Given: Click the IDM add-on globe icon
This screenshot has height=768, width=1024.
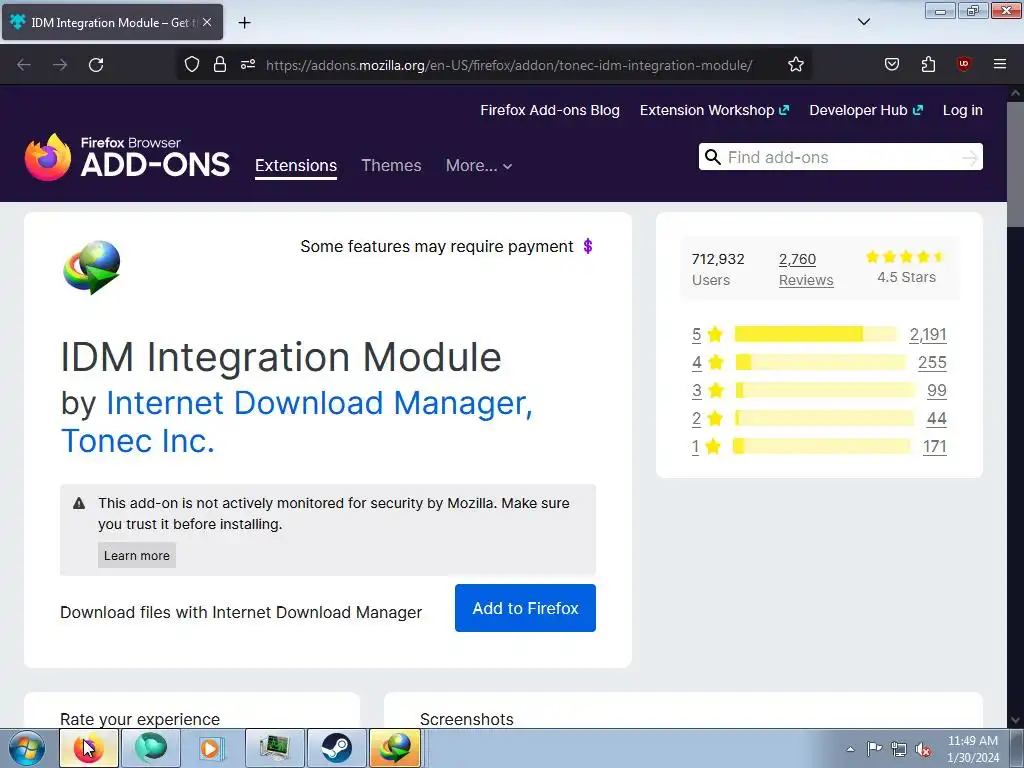Looking at the screenshot, I should point(91,268).
